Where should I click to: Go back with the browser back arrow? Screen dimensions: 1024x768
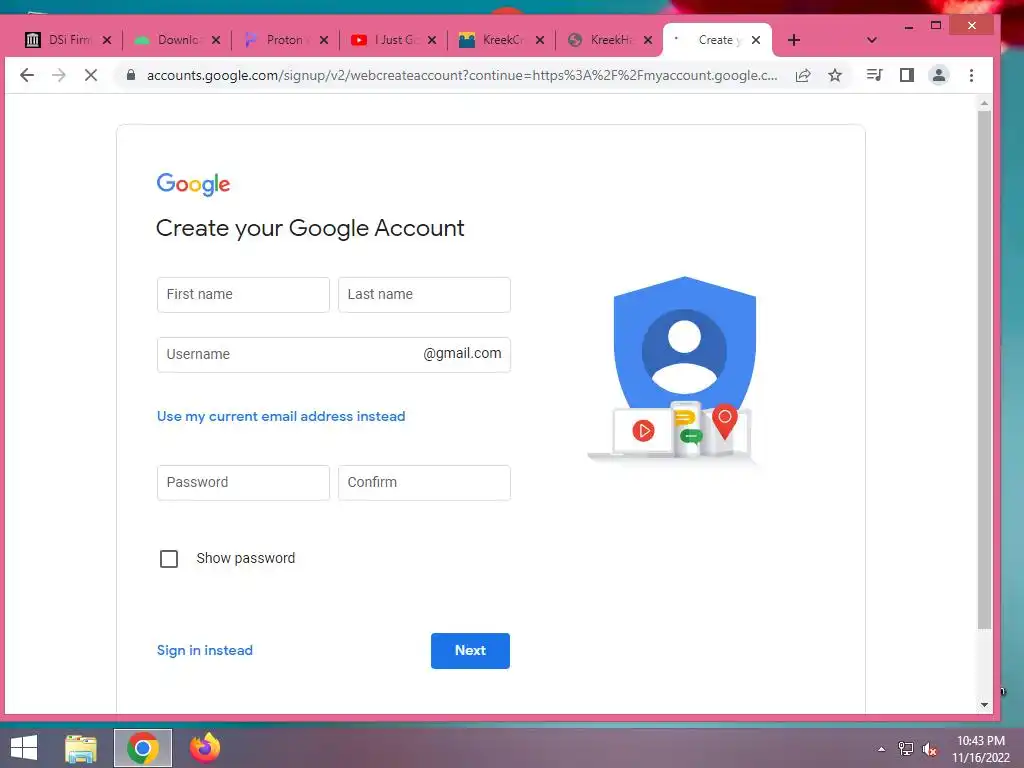pyautogui.click(x=27, y=75)
